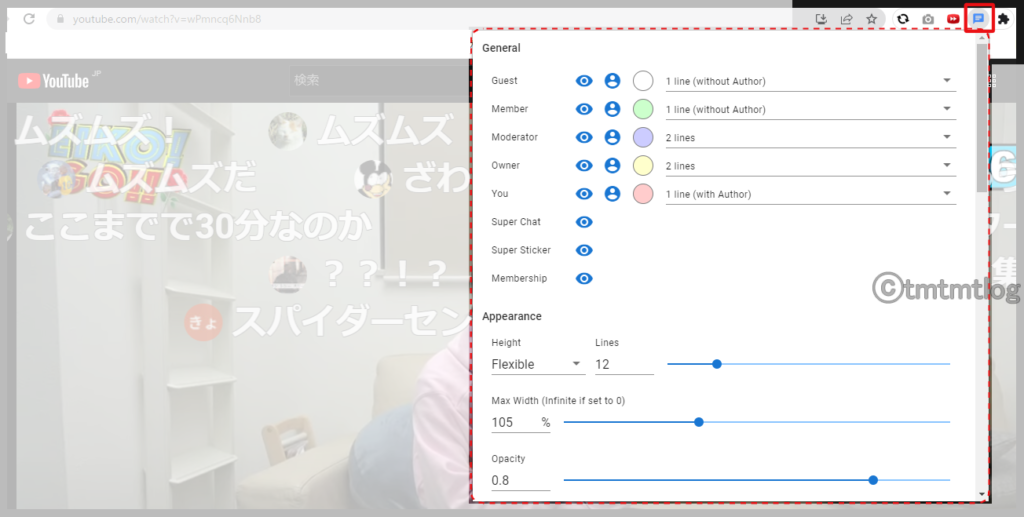Toggle You message visibility eye icon
This screenshot has height=517, width=1024.
(x=584, y=194)
